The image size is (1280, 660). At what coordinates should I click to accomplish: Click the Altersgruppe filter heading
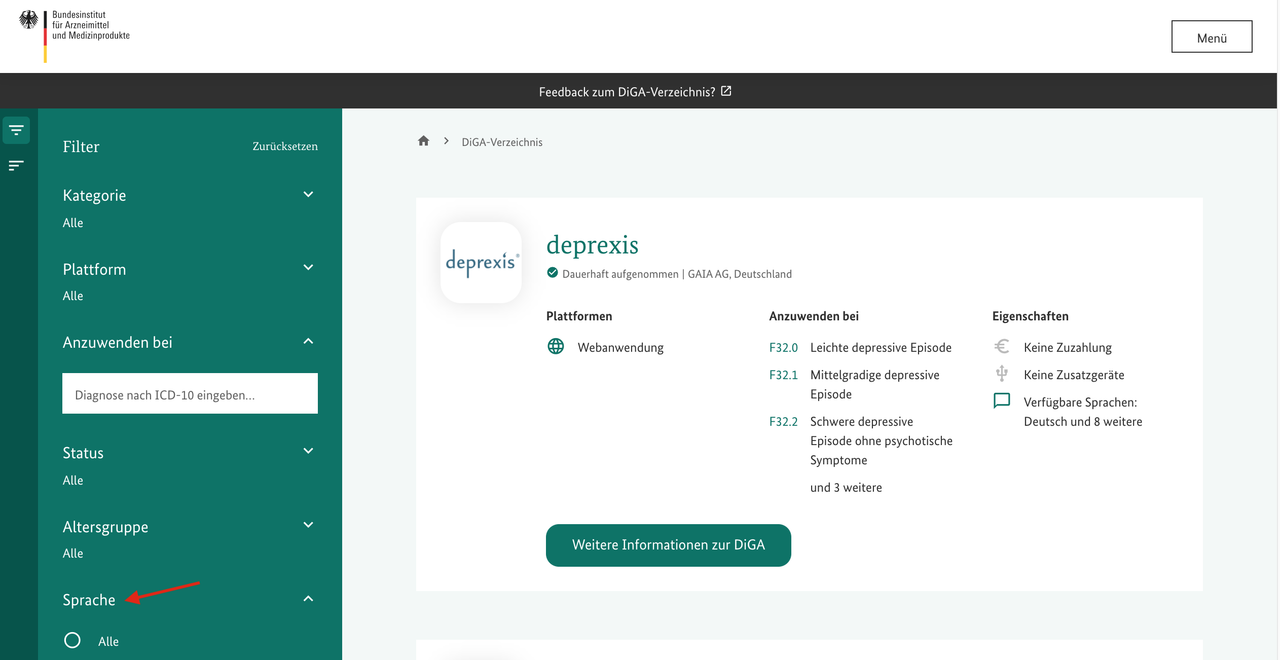[105, 527]
